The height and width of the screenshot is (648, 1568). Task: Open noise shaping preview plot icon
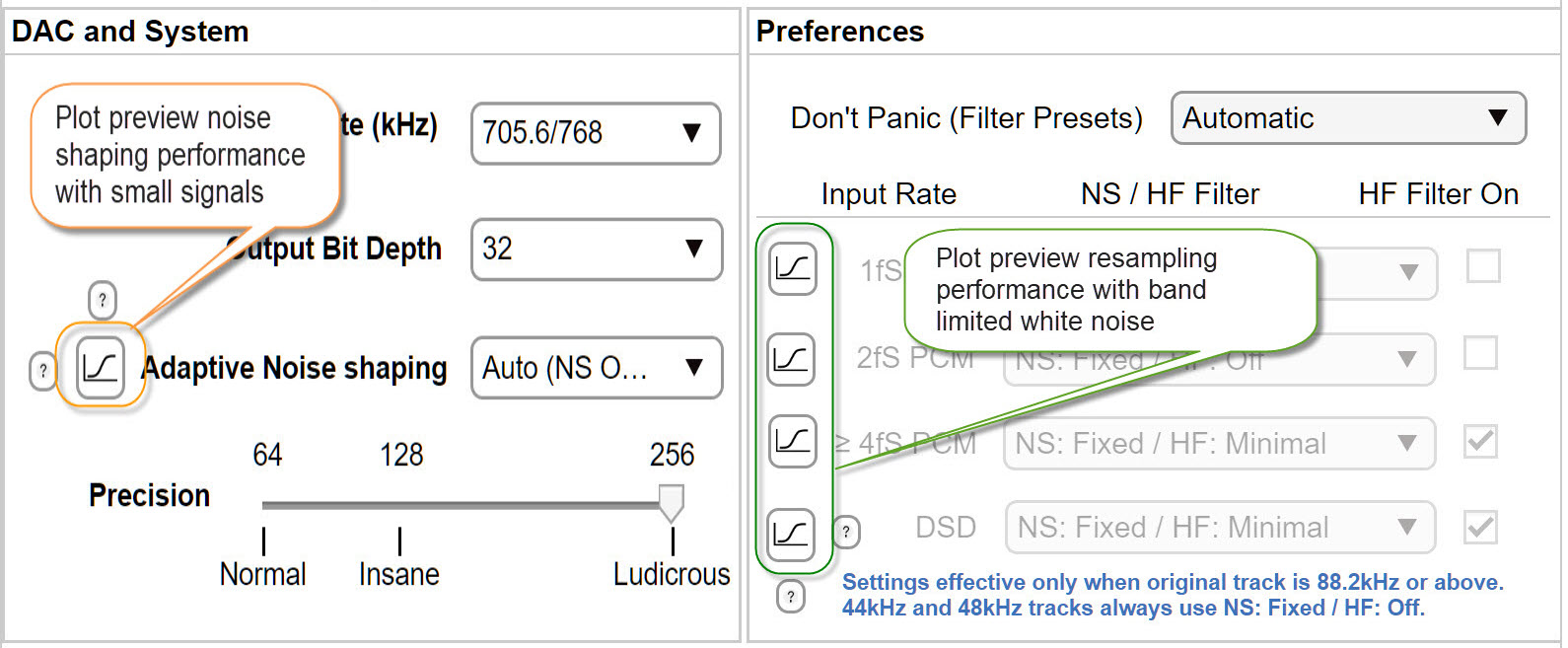pos(101,367)
